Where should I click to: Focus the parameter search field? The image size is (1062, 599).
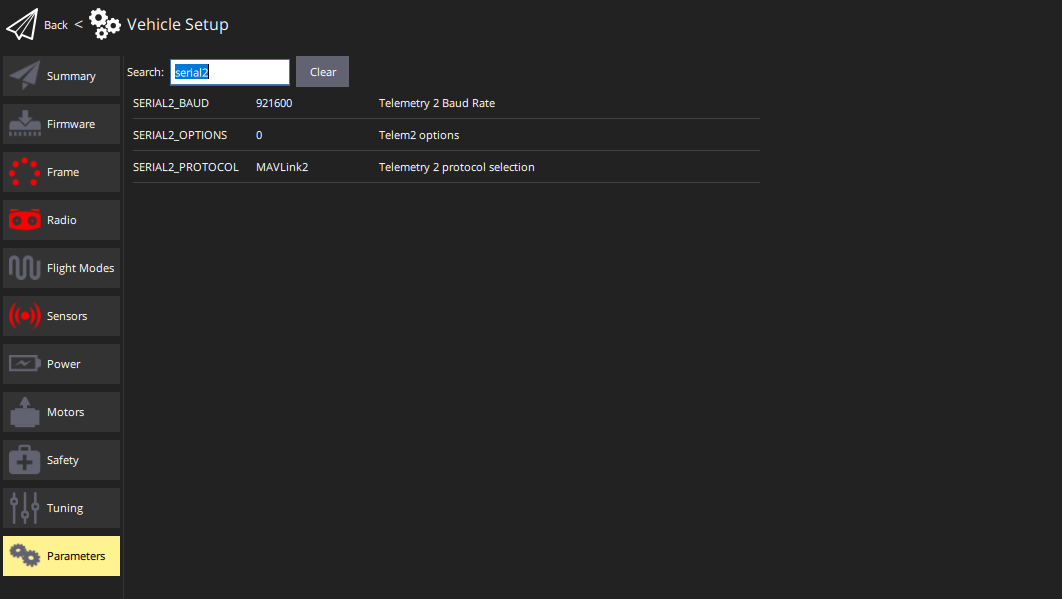229,72
